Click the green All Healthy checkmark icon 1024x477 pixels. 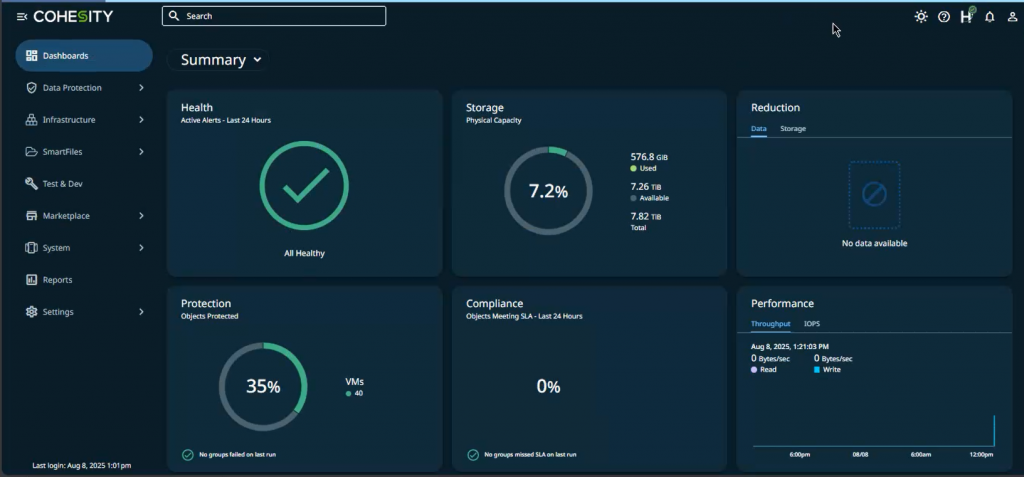[304, 185]
